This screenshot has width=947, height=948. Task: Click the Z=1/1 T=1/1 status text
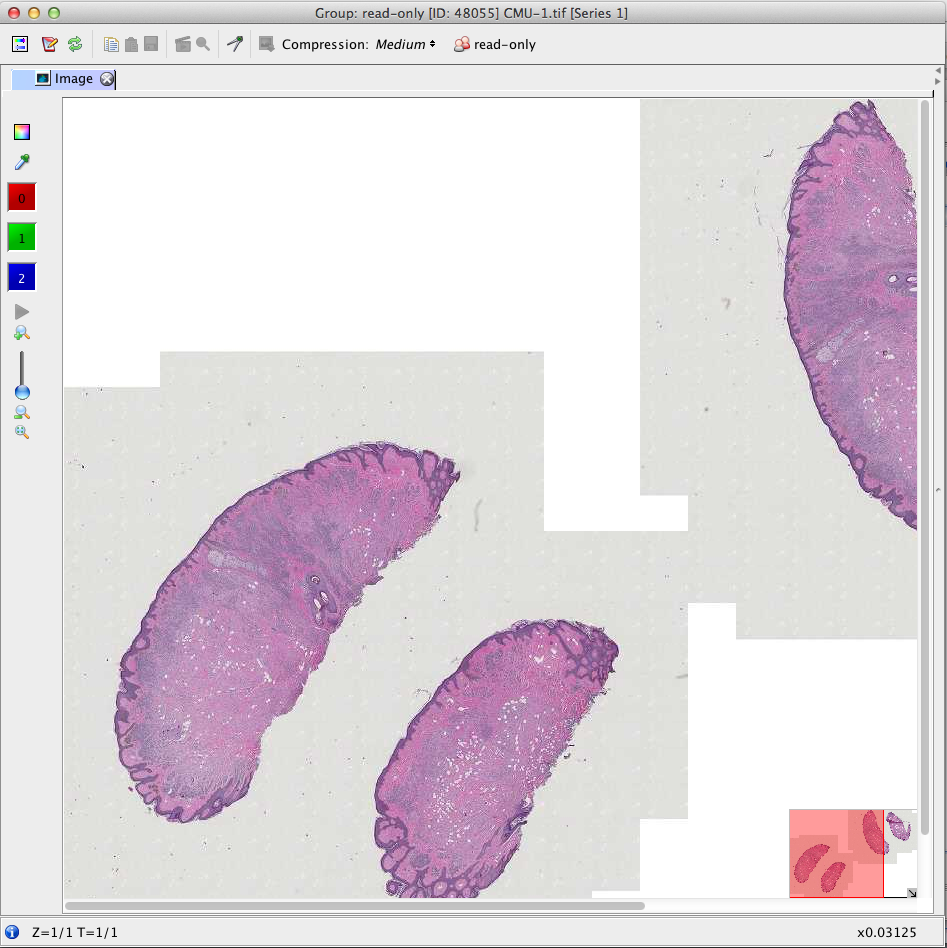tap(74, 932)
